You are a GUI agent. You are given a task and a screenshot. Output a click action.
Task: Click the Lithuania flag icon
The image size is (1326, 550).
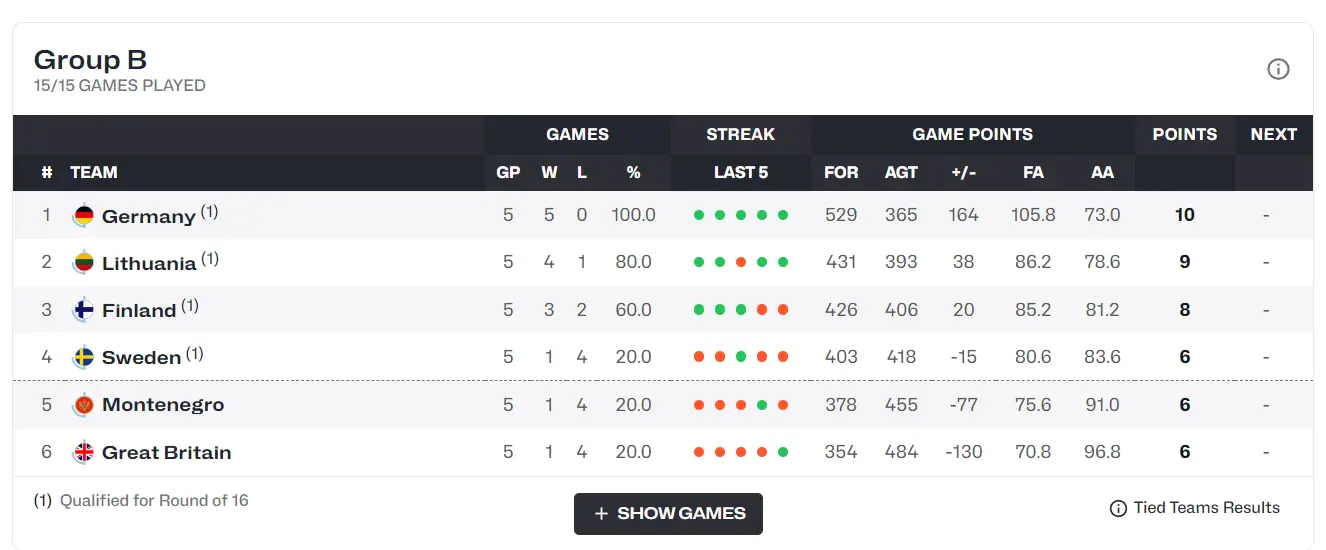tap(84, 263)
